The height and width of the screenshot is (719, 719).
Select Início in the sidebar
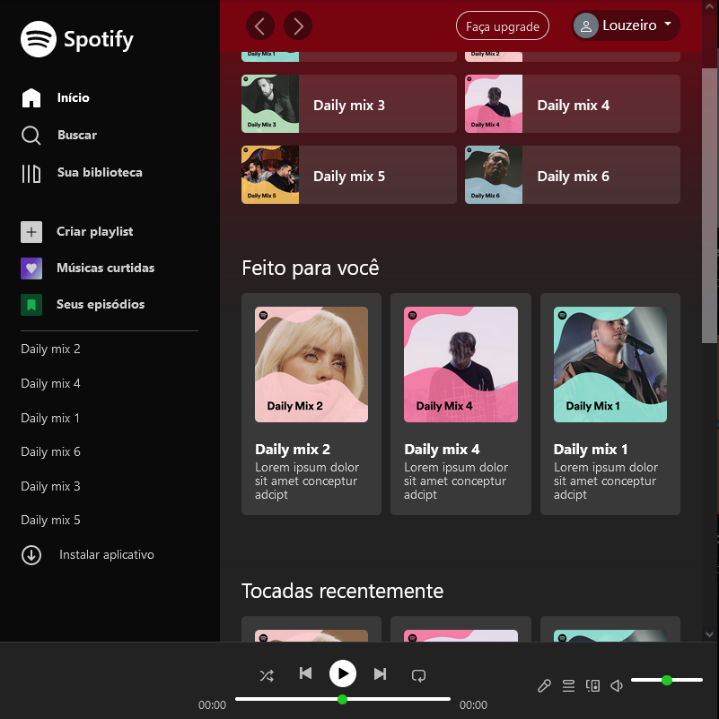pyautogui.click(x=73, y=98)
